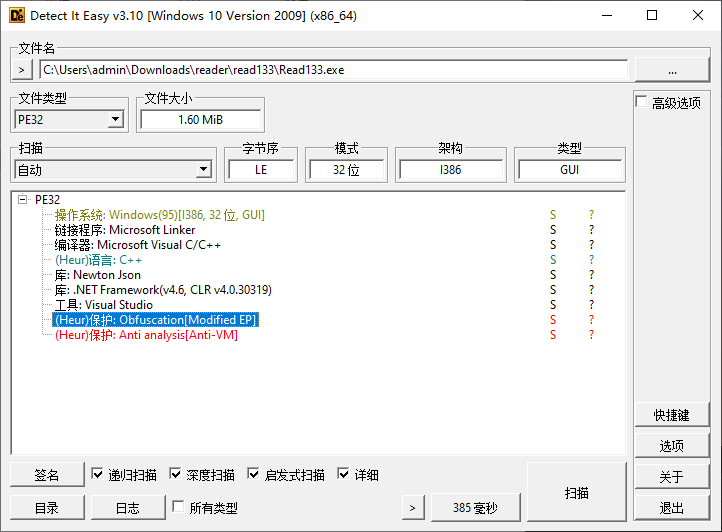Click the '>' button beside 385 毫秒
The width and height of the screenshot is (722, 532).
(x=413, y=508)
